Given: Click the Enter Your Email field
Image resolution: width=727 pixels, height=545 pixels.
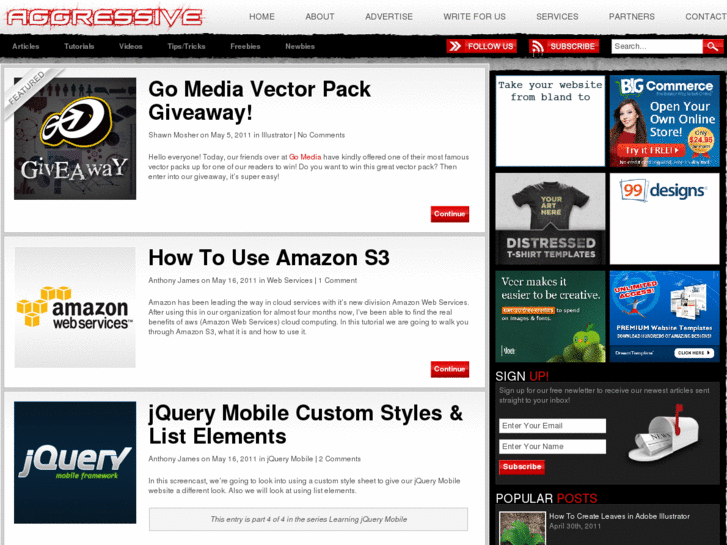Looking at the screenshot, I should (x=552, y=426).
